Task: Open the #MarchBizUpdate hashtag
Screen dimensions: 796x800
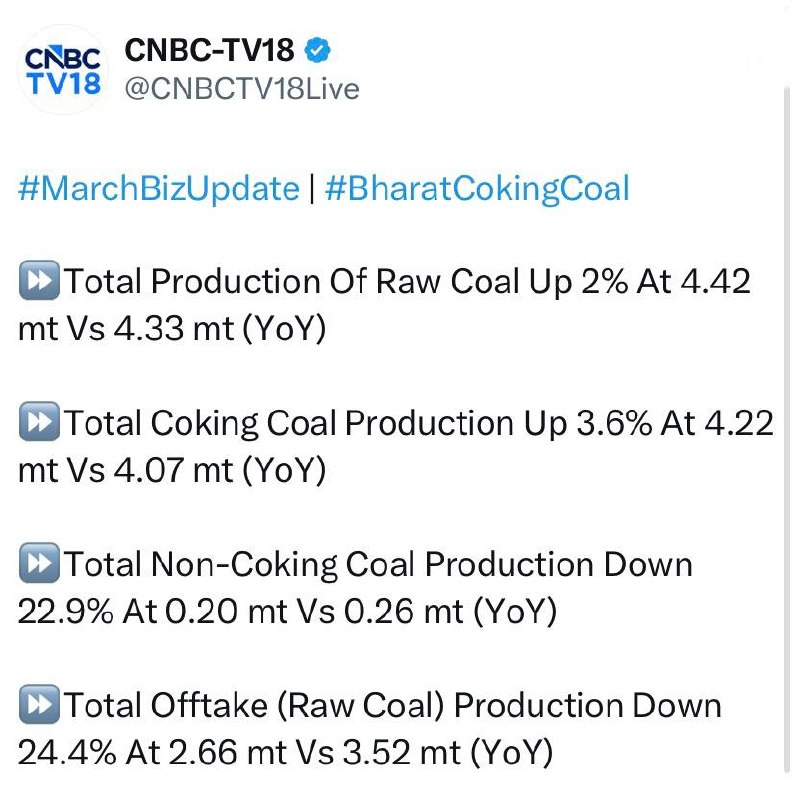Action: pos(159,189)
